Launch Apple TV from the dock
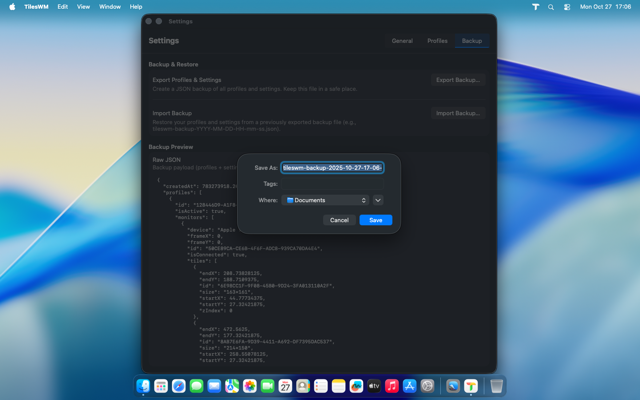Viewport: 640px width, 400px height. point(374,386)
